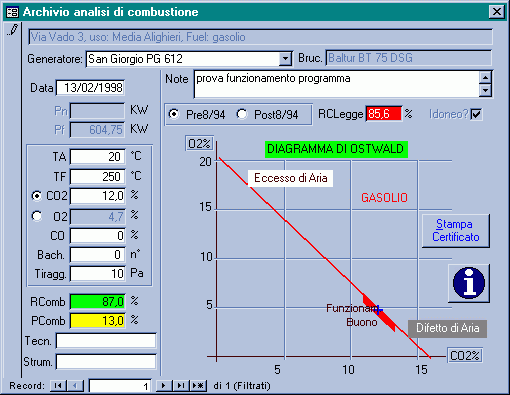Viewport: 510px width, 395px height.
Task: Click the Bach. number field
Action: (x=98, y=255)
